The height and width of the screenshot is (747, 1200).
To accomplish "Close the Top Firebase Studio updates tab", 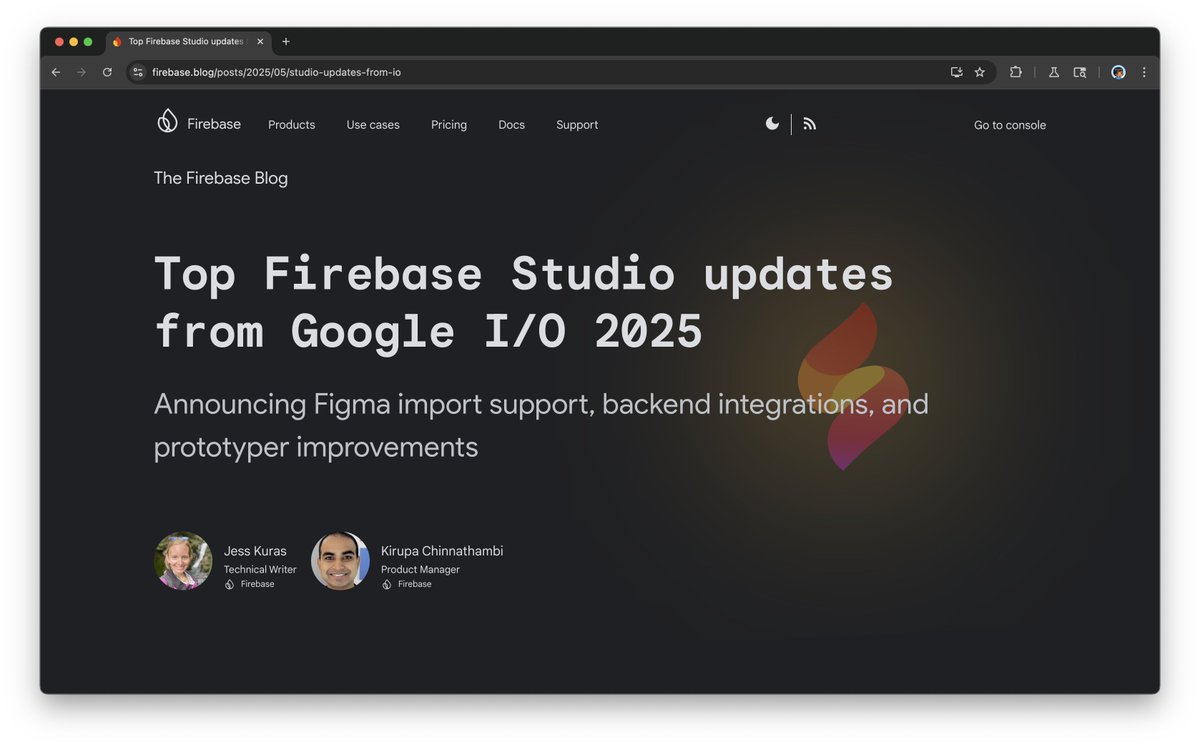I will pos(261,42).
